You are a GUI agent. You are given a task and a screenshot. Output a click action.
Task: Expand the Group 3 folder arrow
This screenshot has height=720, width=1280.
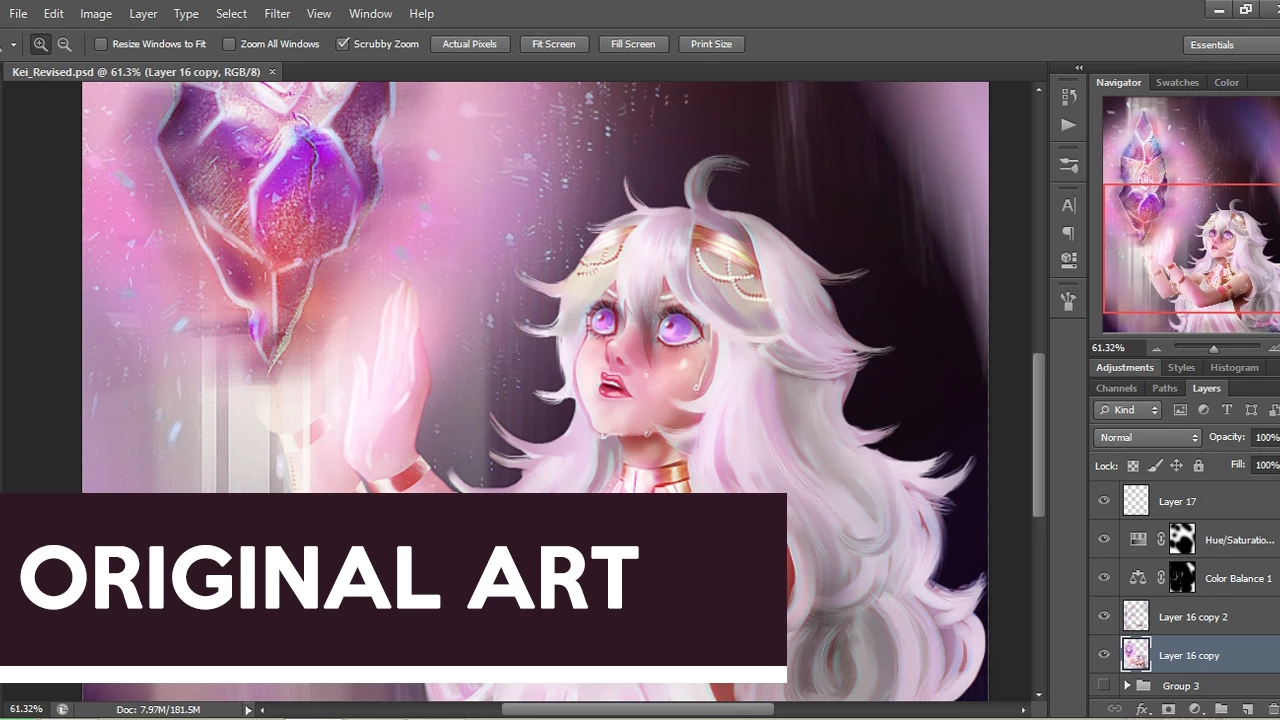point(1127,686)
